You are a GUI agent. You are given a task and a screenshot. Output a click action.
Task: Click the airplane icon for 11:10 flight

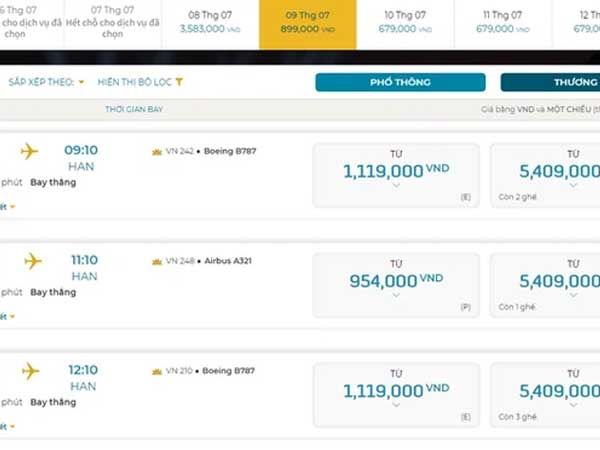pyautogui.click(x=33, y=261)
